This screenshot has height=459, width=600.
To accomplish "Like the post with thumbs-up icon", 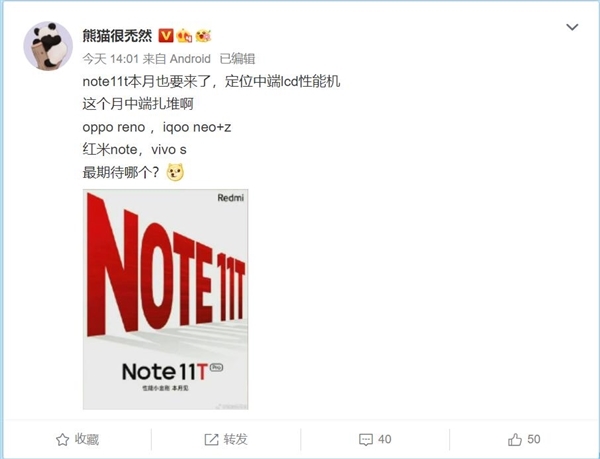I will tap(515, 439).
